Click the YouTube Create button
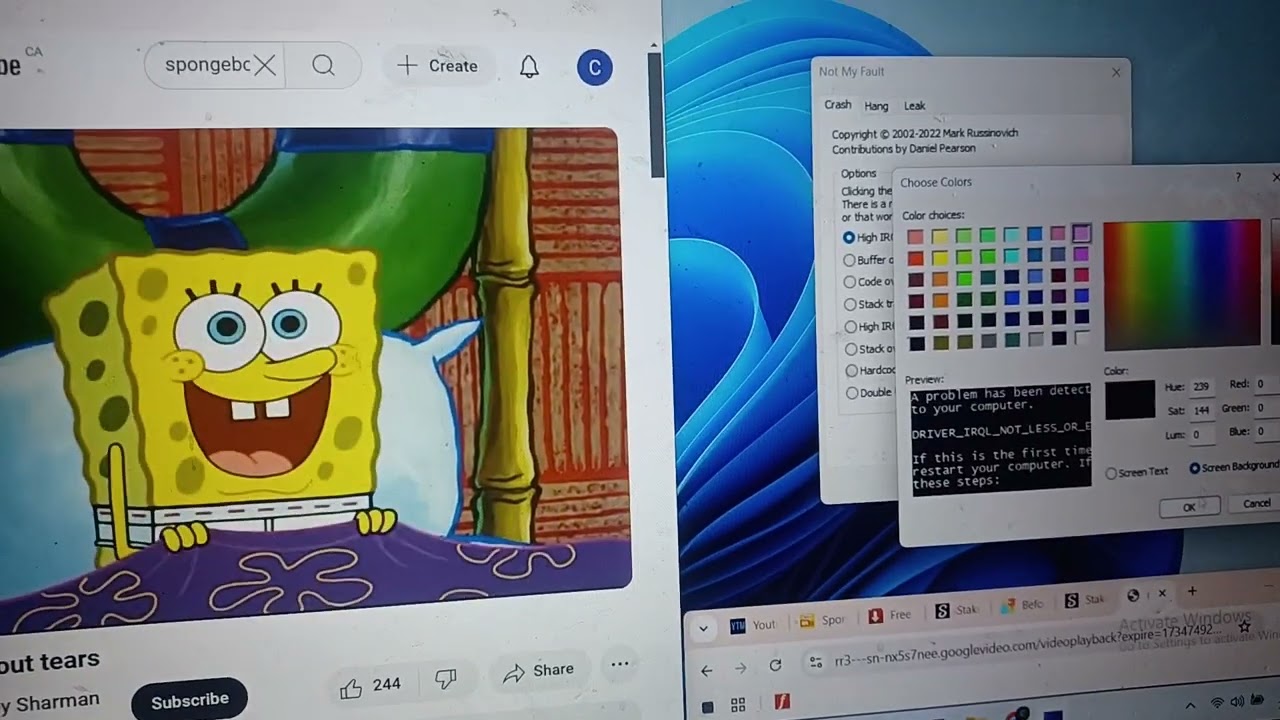The image size is (1280, 720). [x=438, y=66]
